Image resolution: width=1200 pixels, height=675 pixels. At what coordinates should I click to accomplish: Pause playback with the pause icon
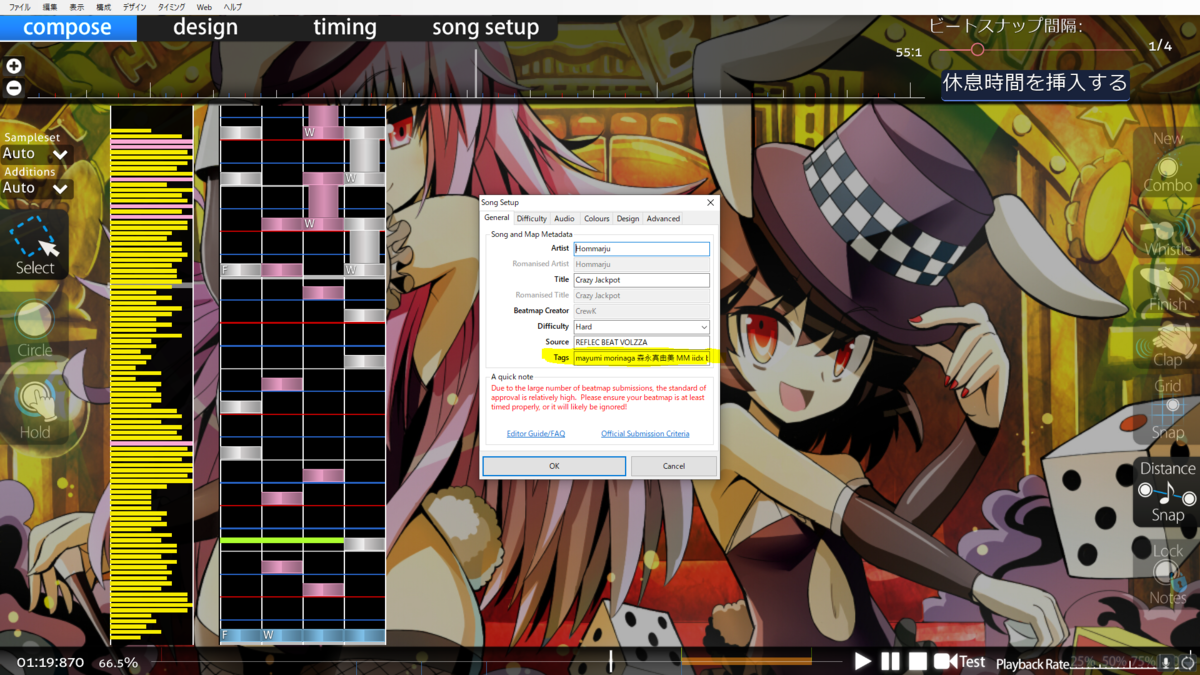click(x=889, y=661)
